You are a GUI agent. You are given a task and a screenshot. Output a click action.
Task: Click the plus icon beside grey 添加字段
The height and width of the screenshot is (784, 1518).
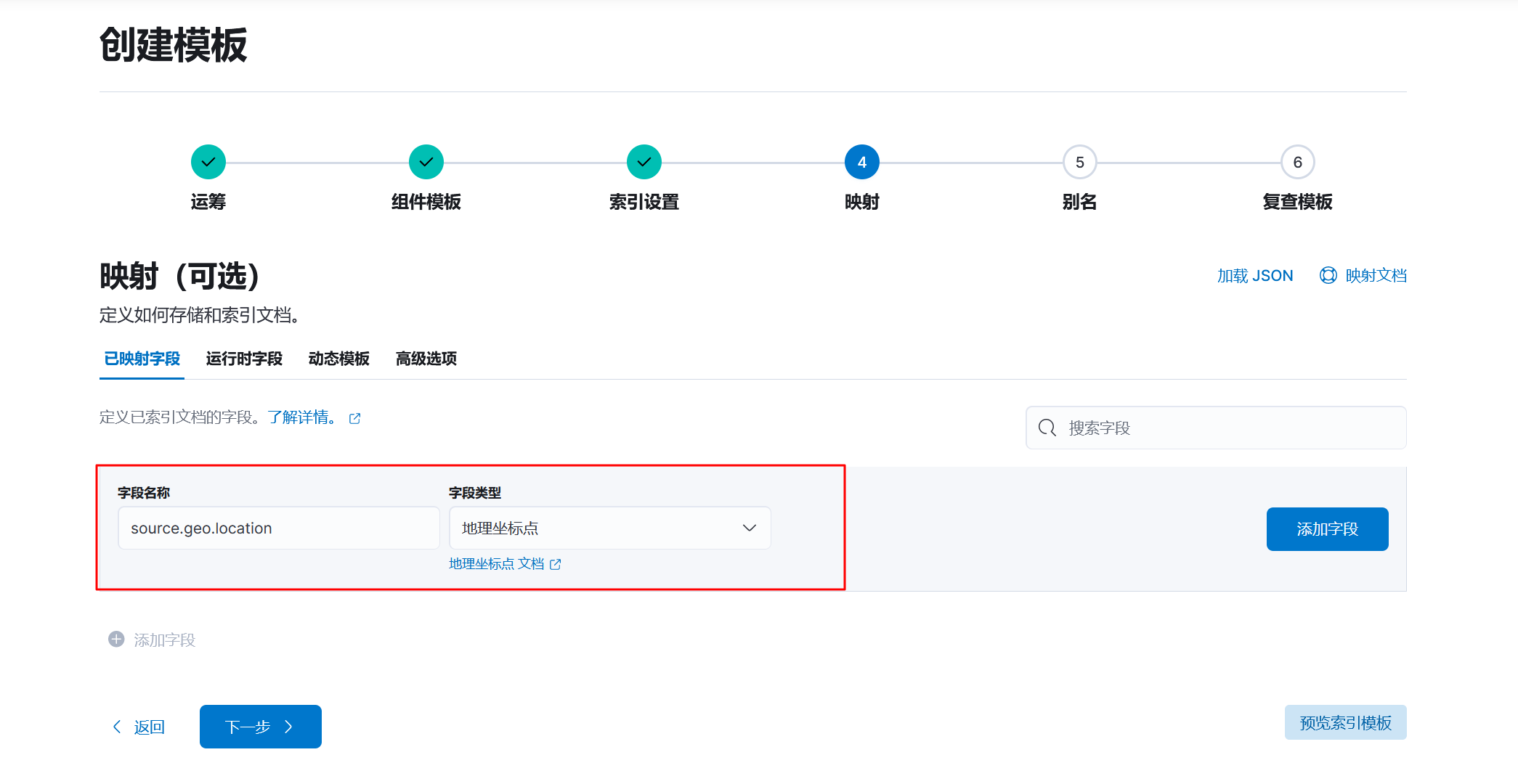[116, 639]
